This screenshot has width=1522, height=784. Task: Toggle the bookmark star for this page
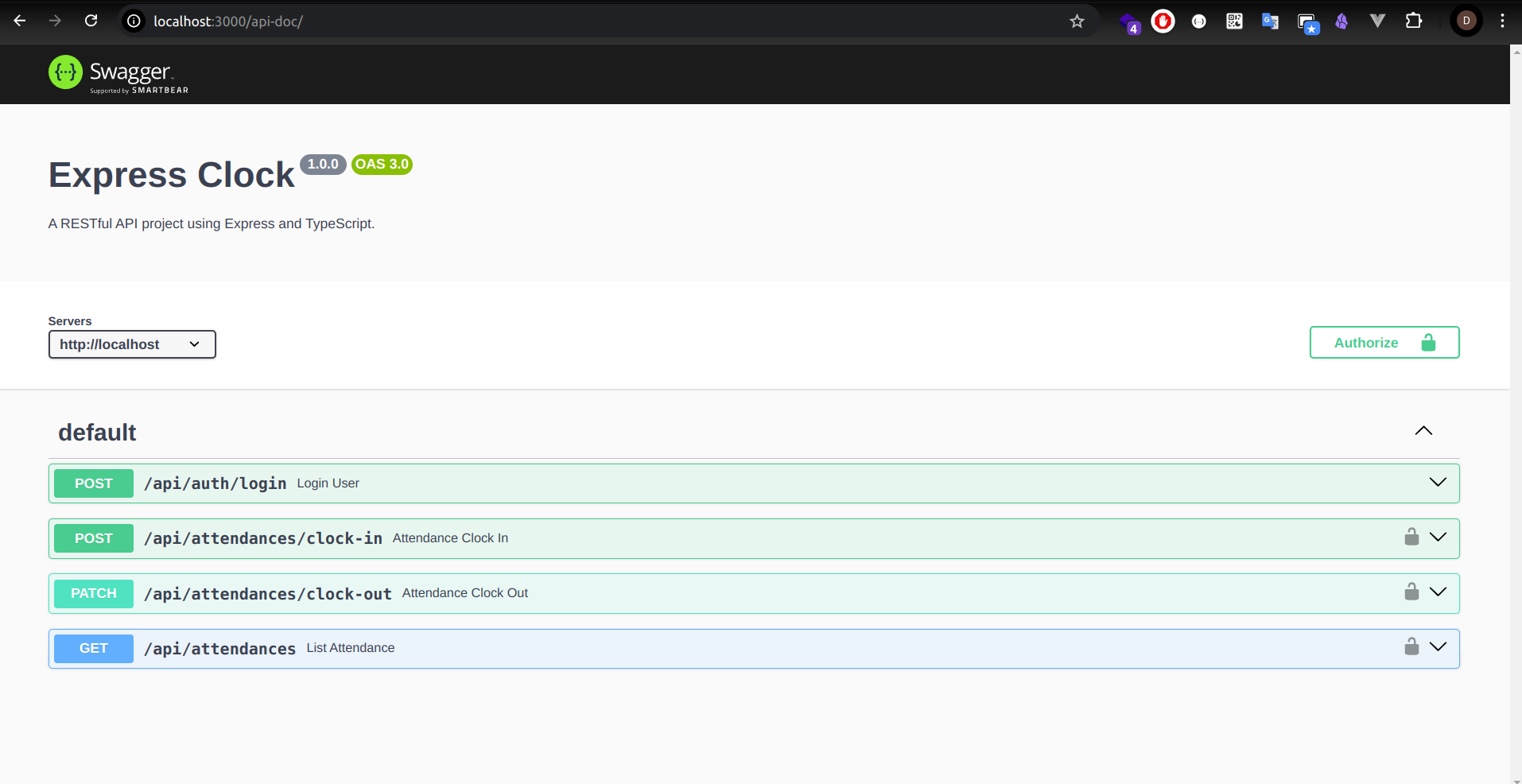(1077, 21)
